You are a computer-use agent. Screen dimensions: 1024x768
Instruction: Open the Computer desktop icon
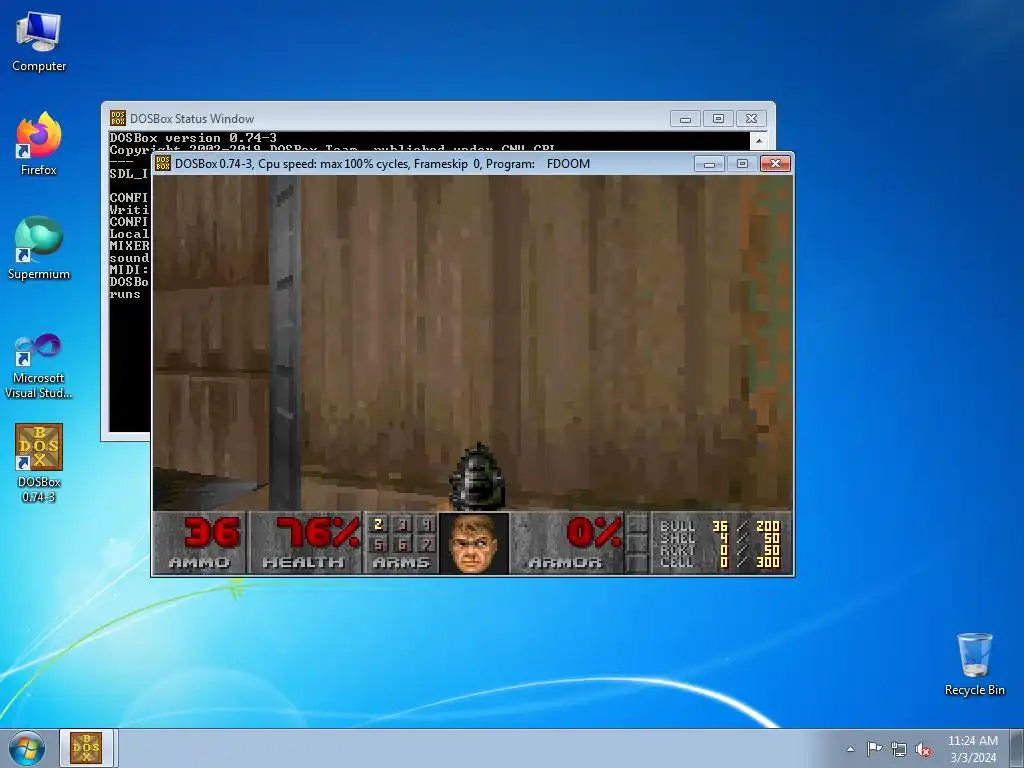pyautogui.click(x=39, y=42)
